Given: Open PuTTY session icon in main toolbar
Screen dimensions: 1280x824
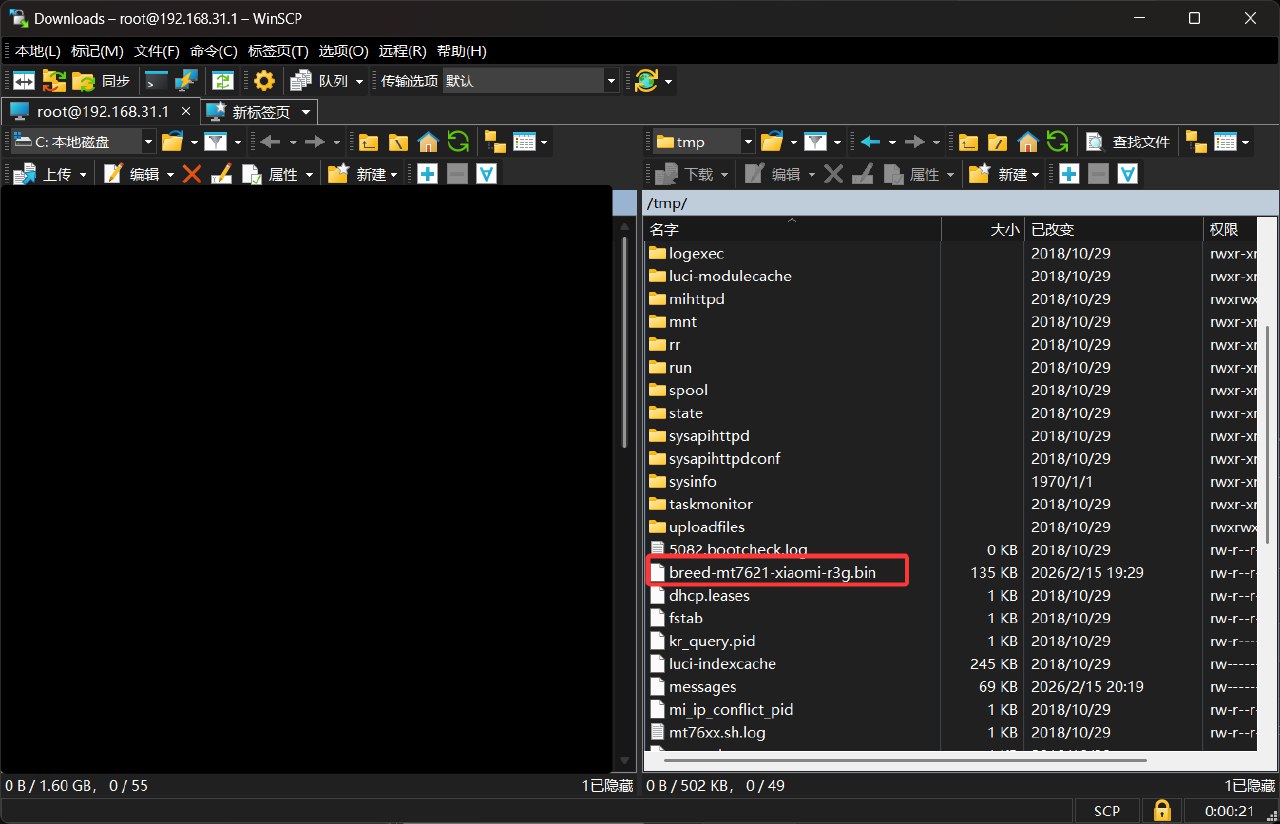Looking at the screenshot, I should tap(186, 81).
